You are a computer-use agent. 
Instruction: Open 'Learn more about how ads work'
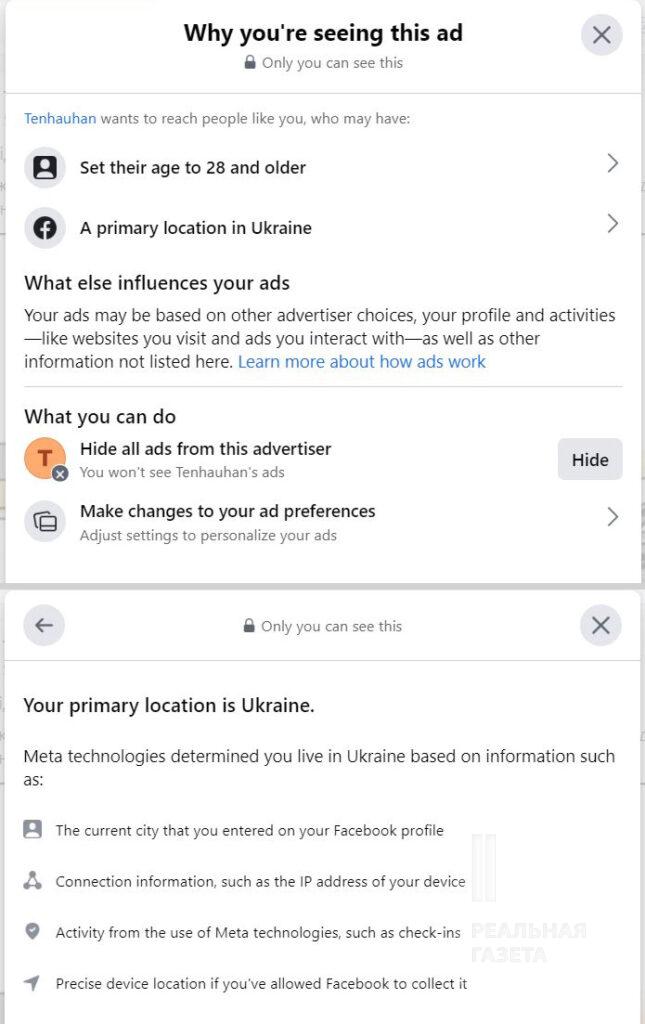coord(361,362)
